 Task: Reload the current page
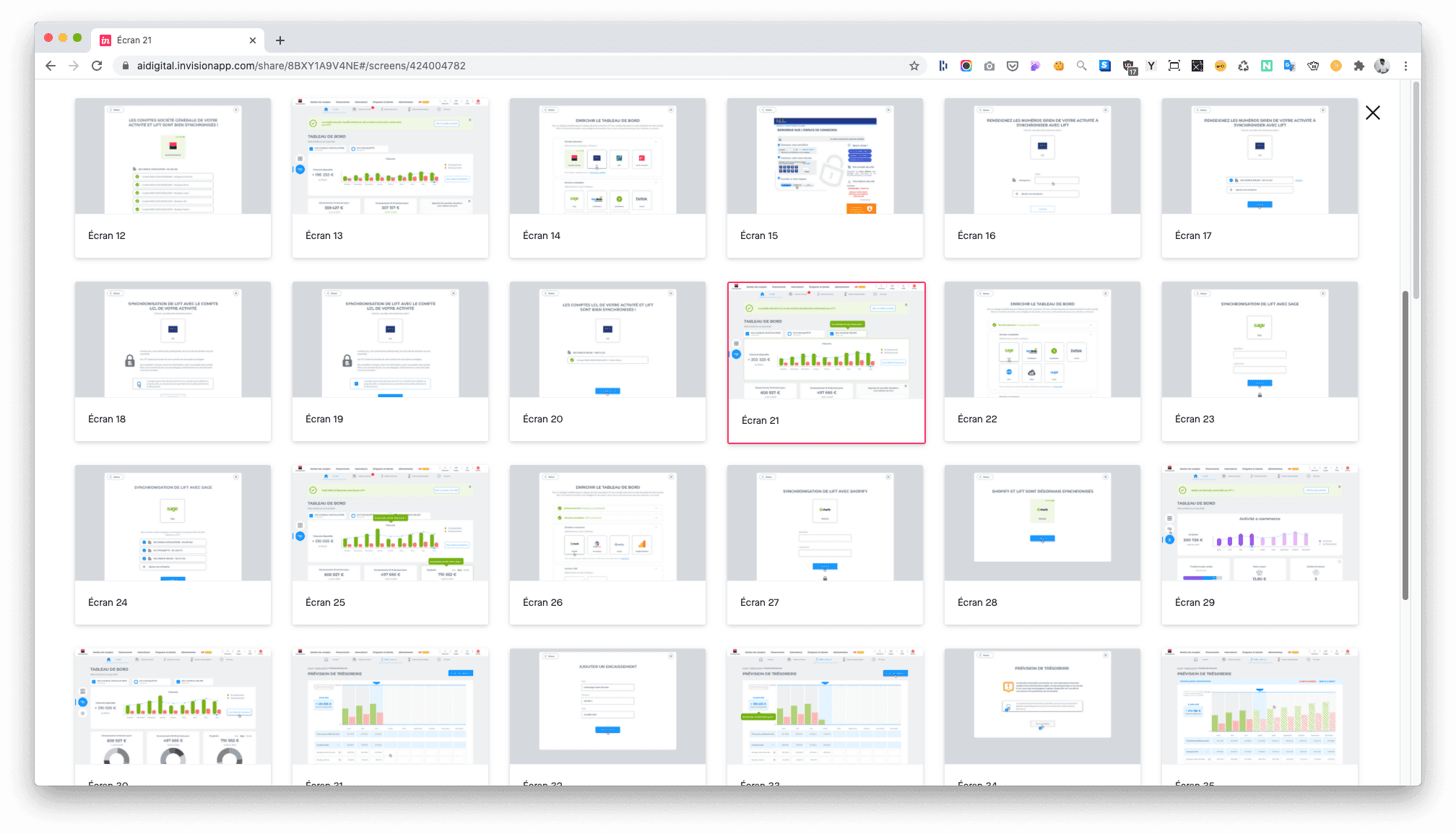(97, 66)
